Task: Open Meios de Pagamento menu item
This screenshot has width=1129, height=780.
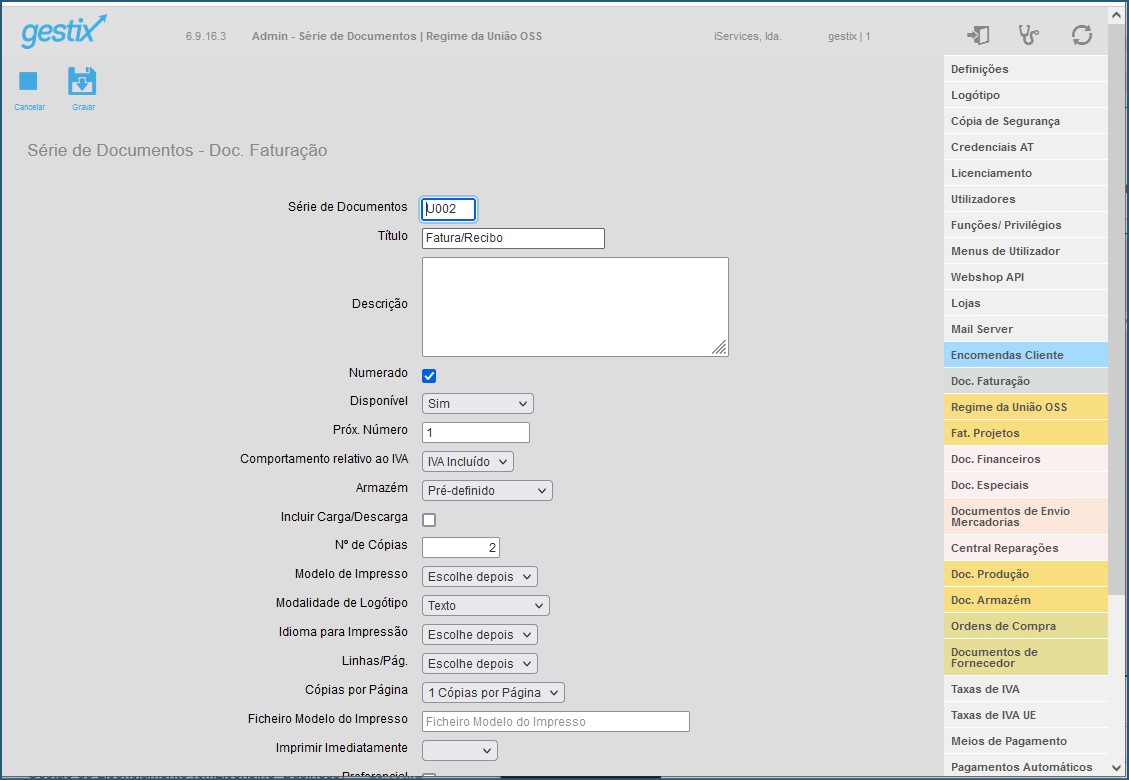Action: (x=1025, y=741)
